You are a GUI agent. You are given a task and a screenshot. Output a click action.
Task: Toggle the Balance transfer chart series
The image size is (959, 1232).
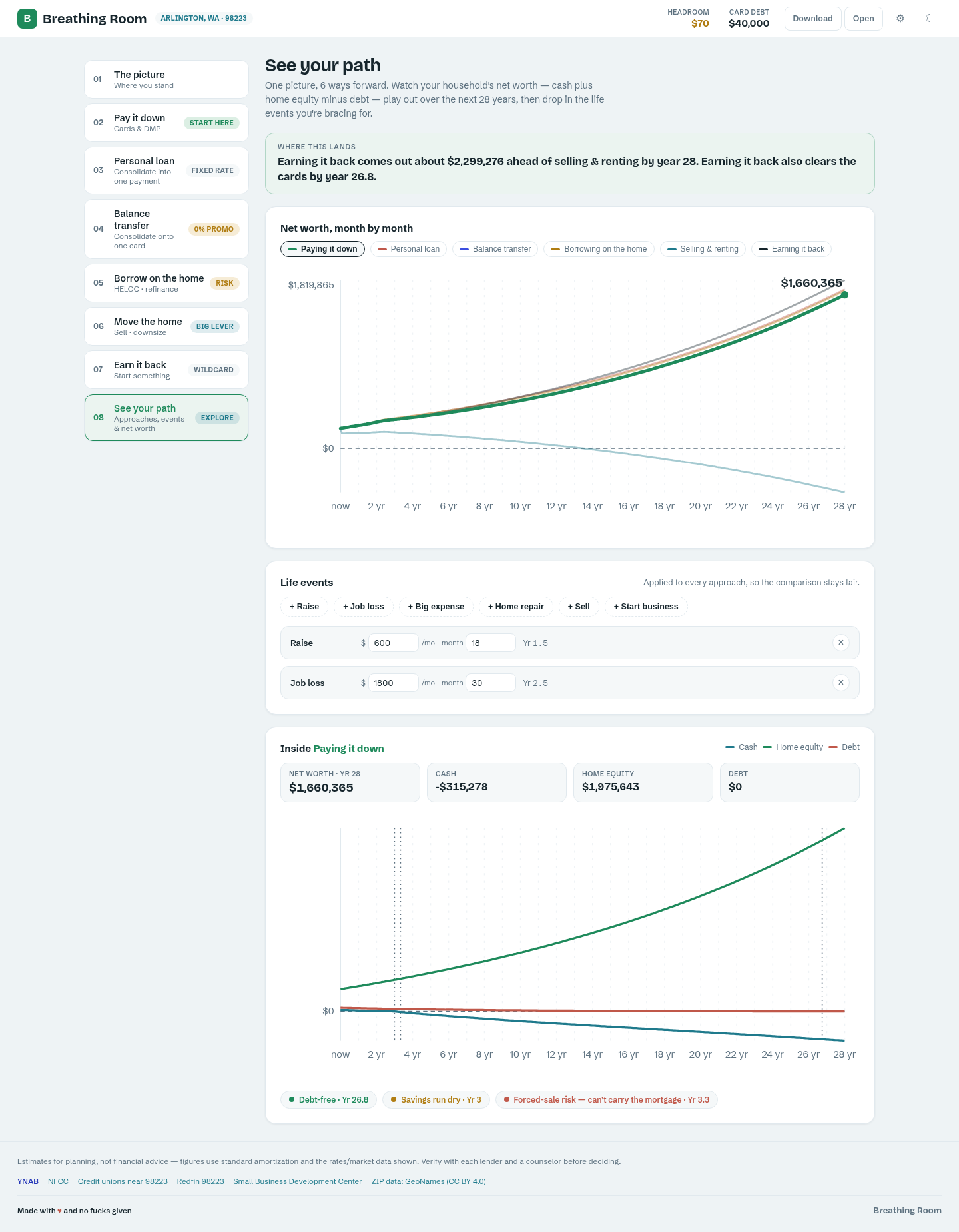click(x=495, y=249)
